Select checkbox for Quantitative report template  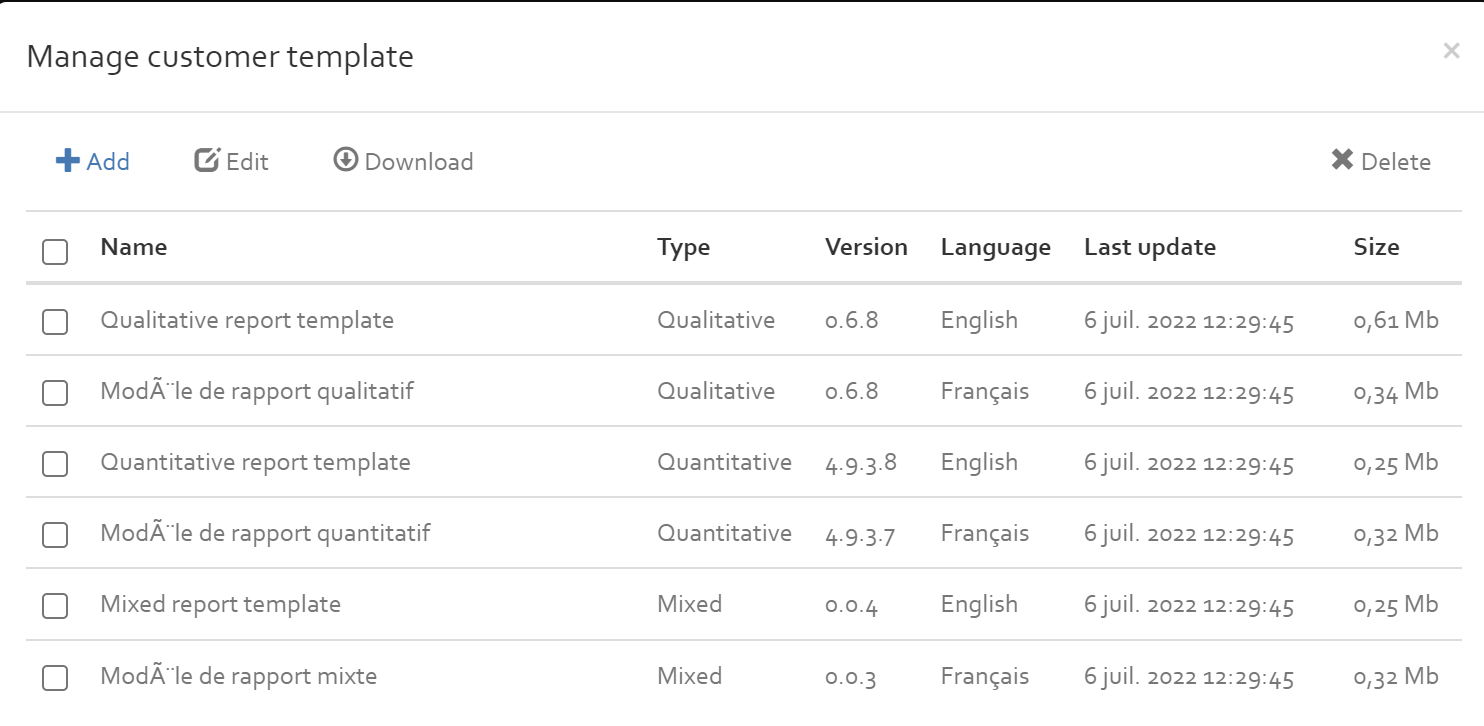[x=55, y=464]
